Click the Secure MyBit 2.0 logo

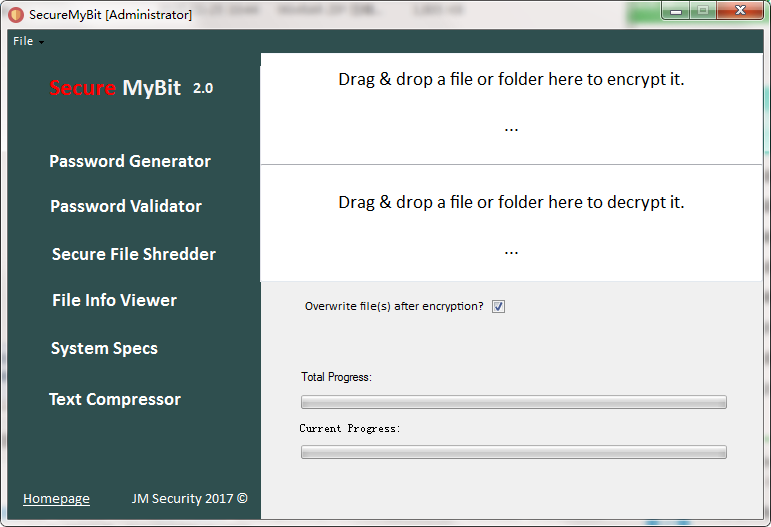tap(131, 88)
